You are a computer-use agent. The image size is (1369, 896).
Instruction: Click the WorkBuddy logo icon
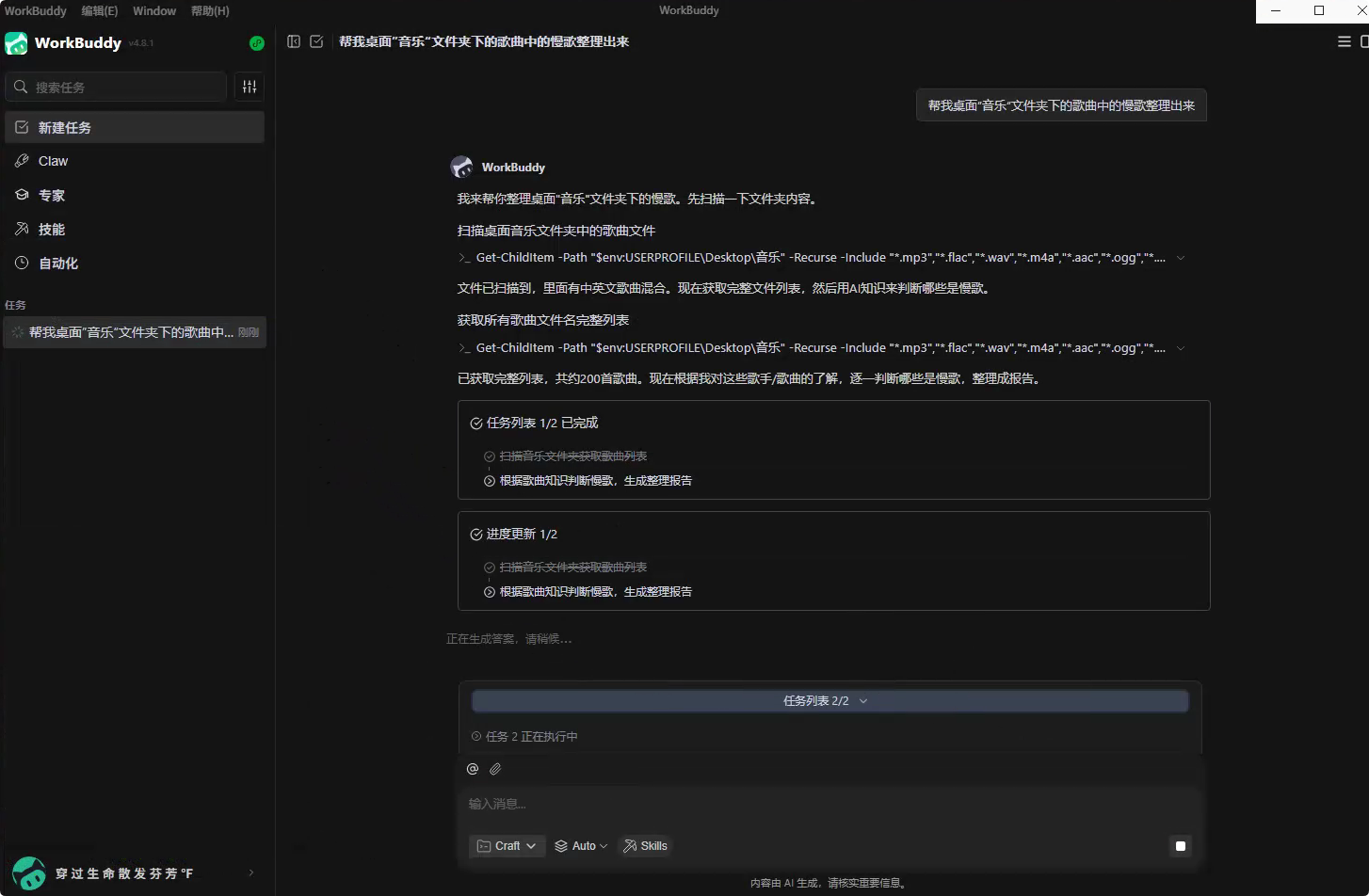(x=16, y=43)
